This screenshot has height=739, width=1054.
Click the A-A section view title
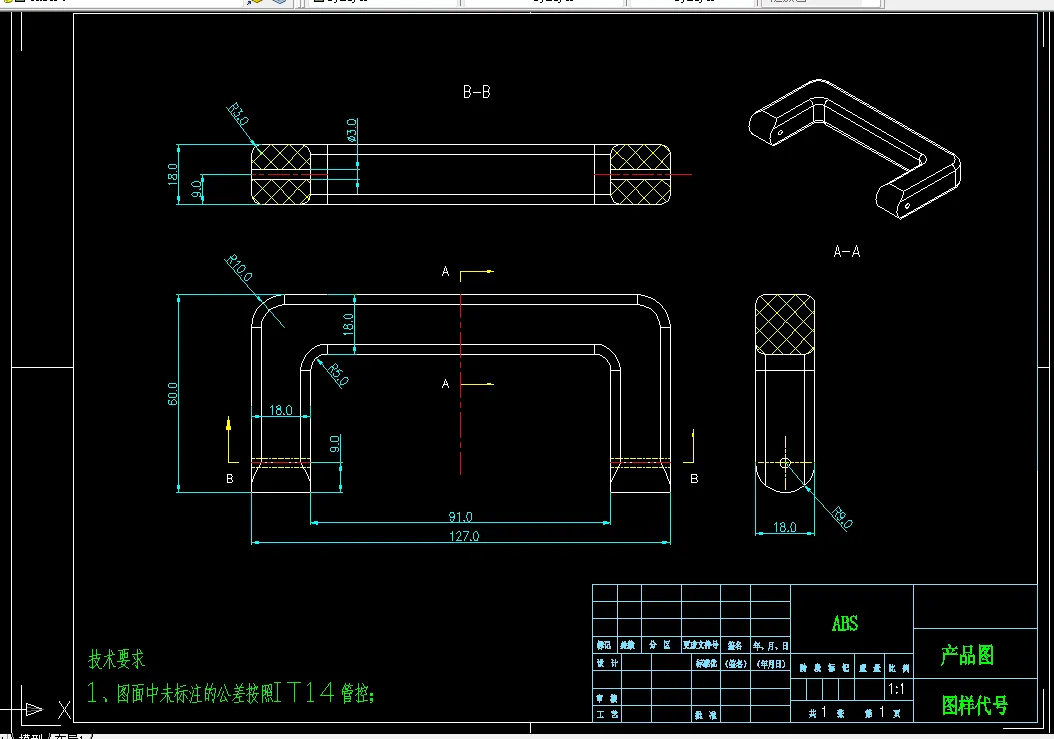[x=846, y=251]
